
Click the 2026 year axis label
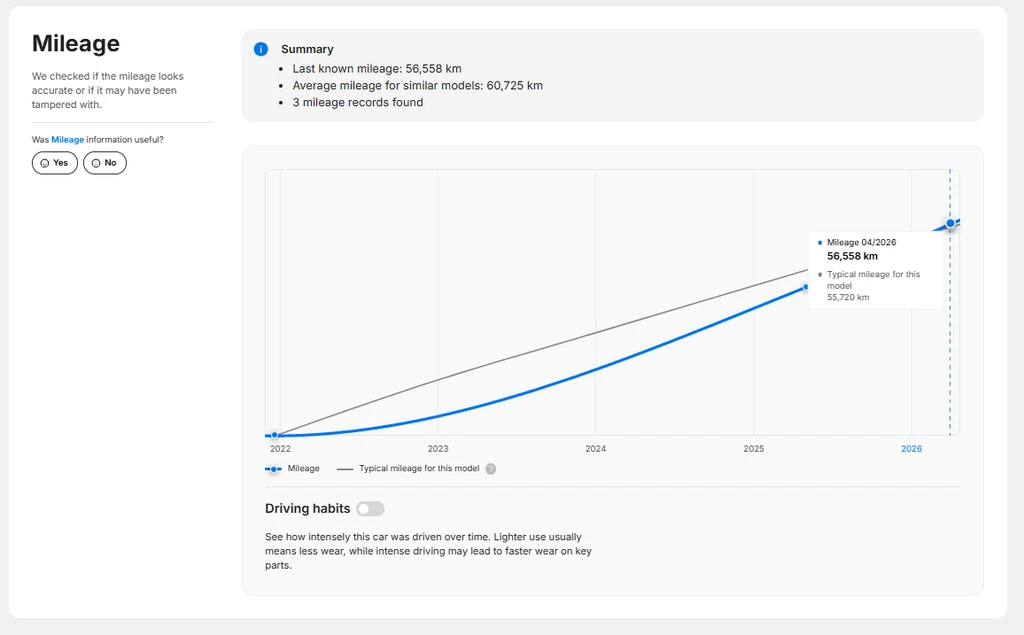pos(912,449)
